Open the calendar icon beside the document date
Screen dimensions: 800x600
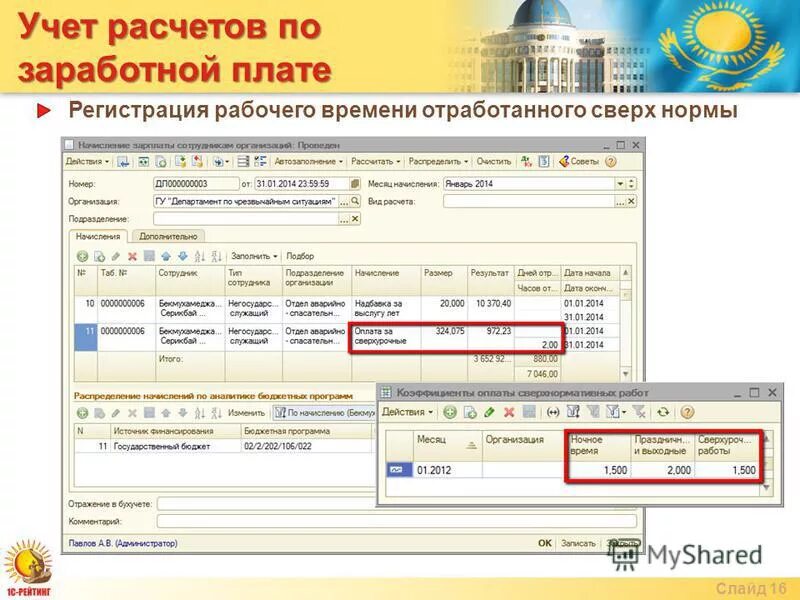357,183
